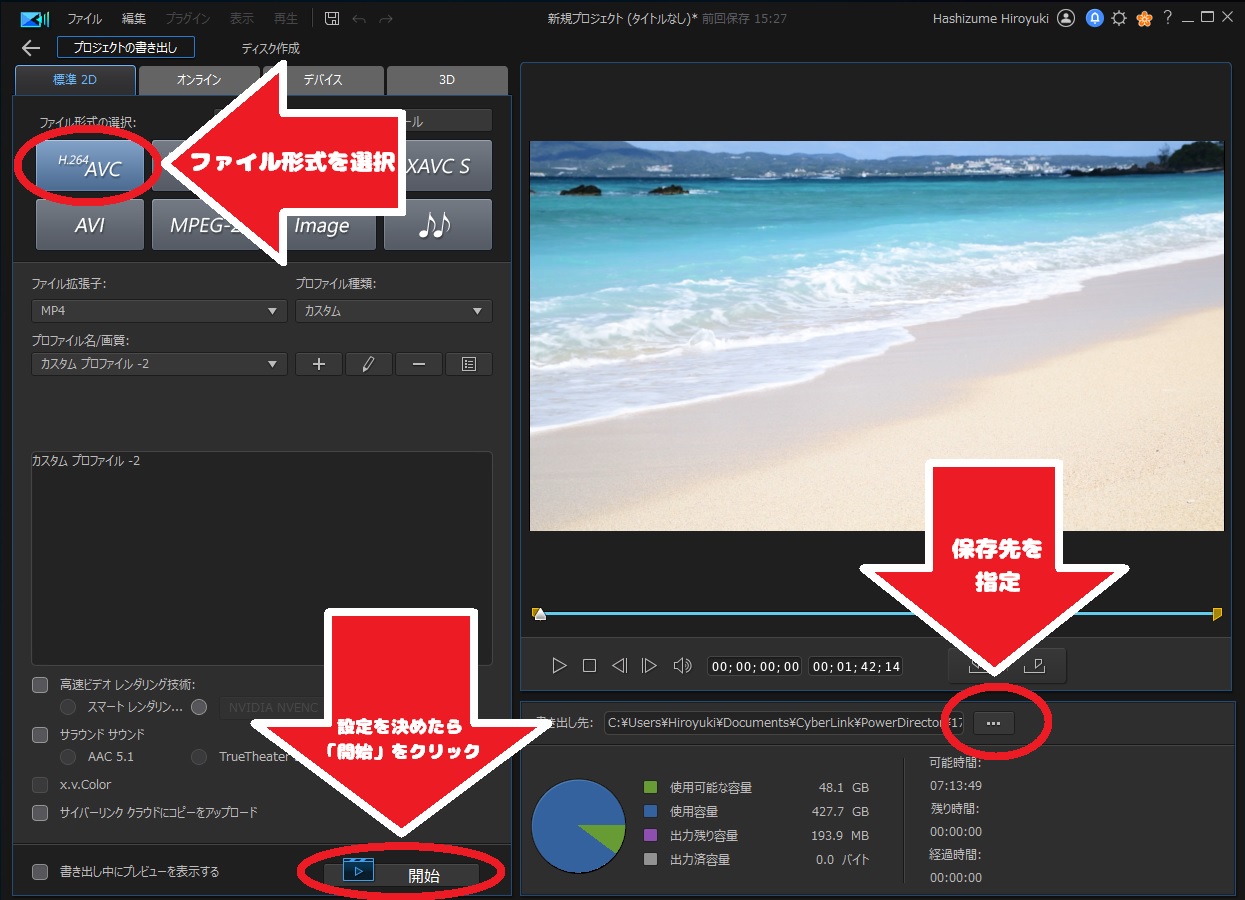Screen dimensions: 1245x900
Task: Click the プロジェクトの書き出し button
Action: 126,47
